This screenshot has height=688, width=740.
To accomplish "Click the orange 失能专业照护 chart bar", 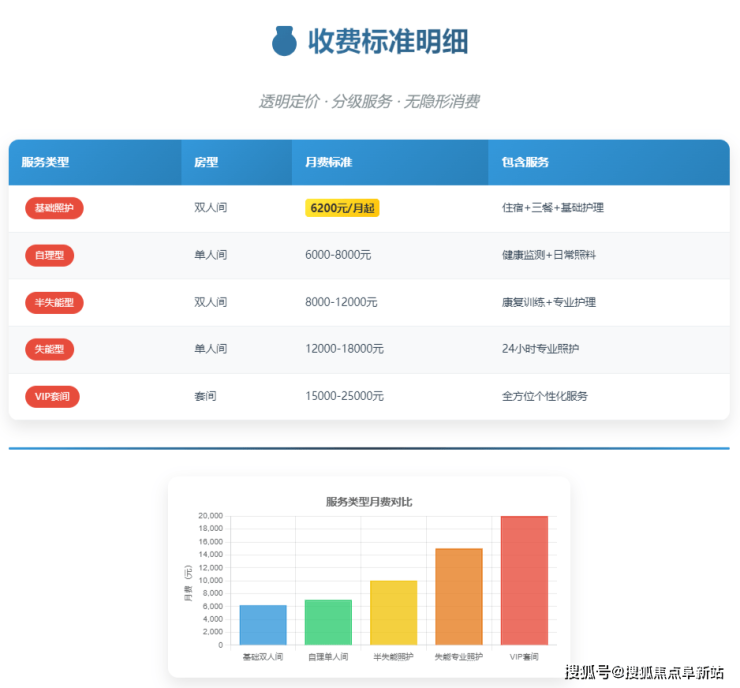I will pos(459,596).
